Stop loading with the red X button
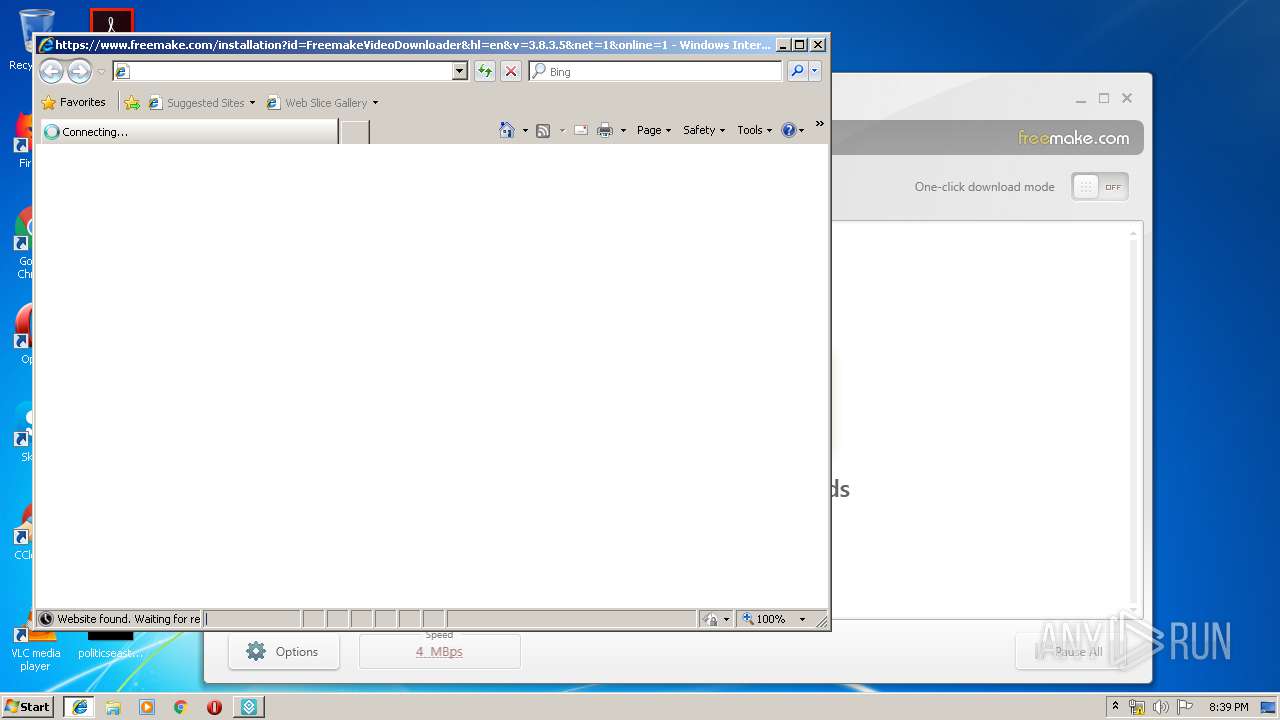Image resolution: width=1280 pixels, height=720 pixels. point(511,71)
